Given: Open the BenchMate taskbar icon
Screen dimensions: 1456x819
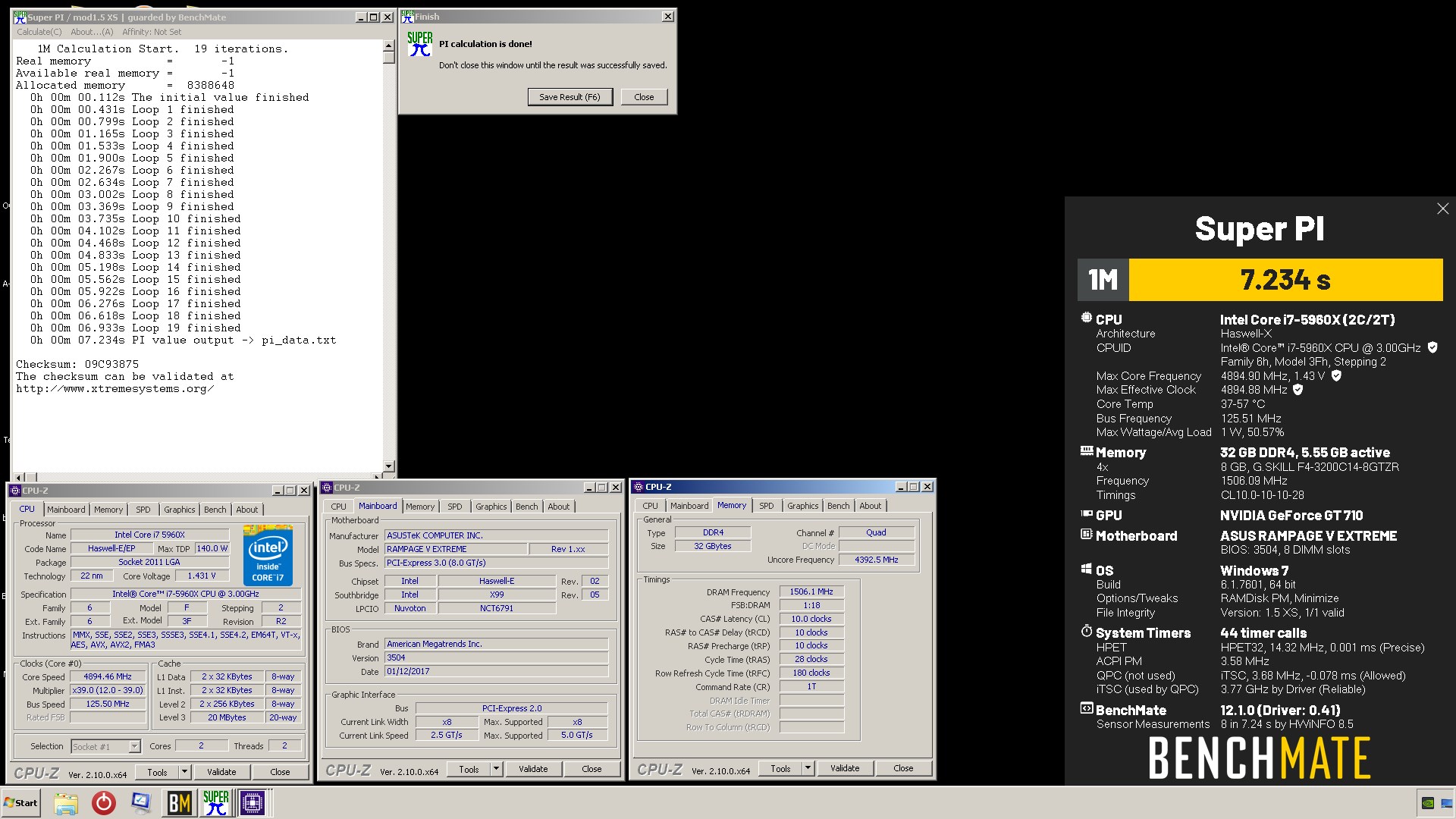Looking at the screenshot, I should point(179,802).
